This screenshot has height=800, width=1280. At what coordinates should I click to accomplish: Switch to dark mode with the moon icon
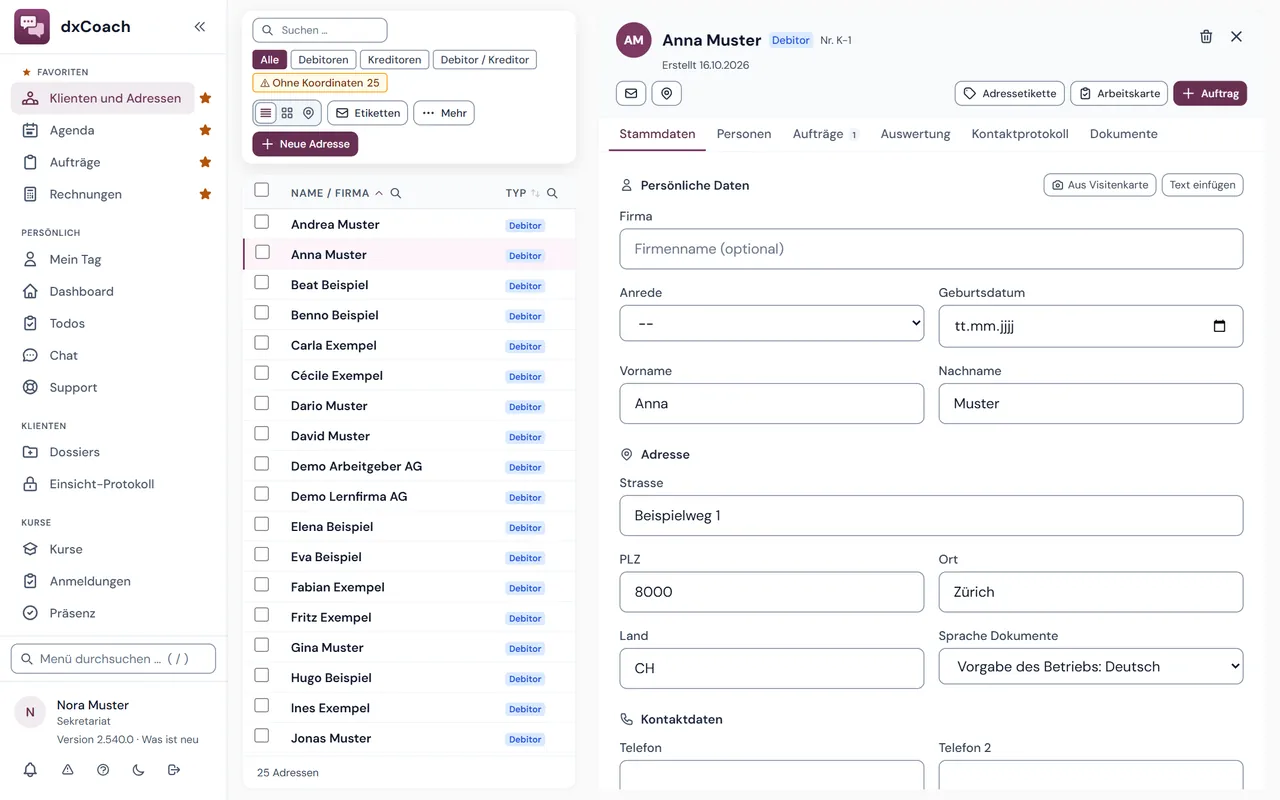tap(138, 770)
